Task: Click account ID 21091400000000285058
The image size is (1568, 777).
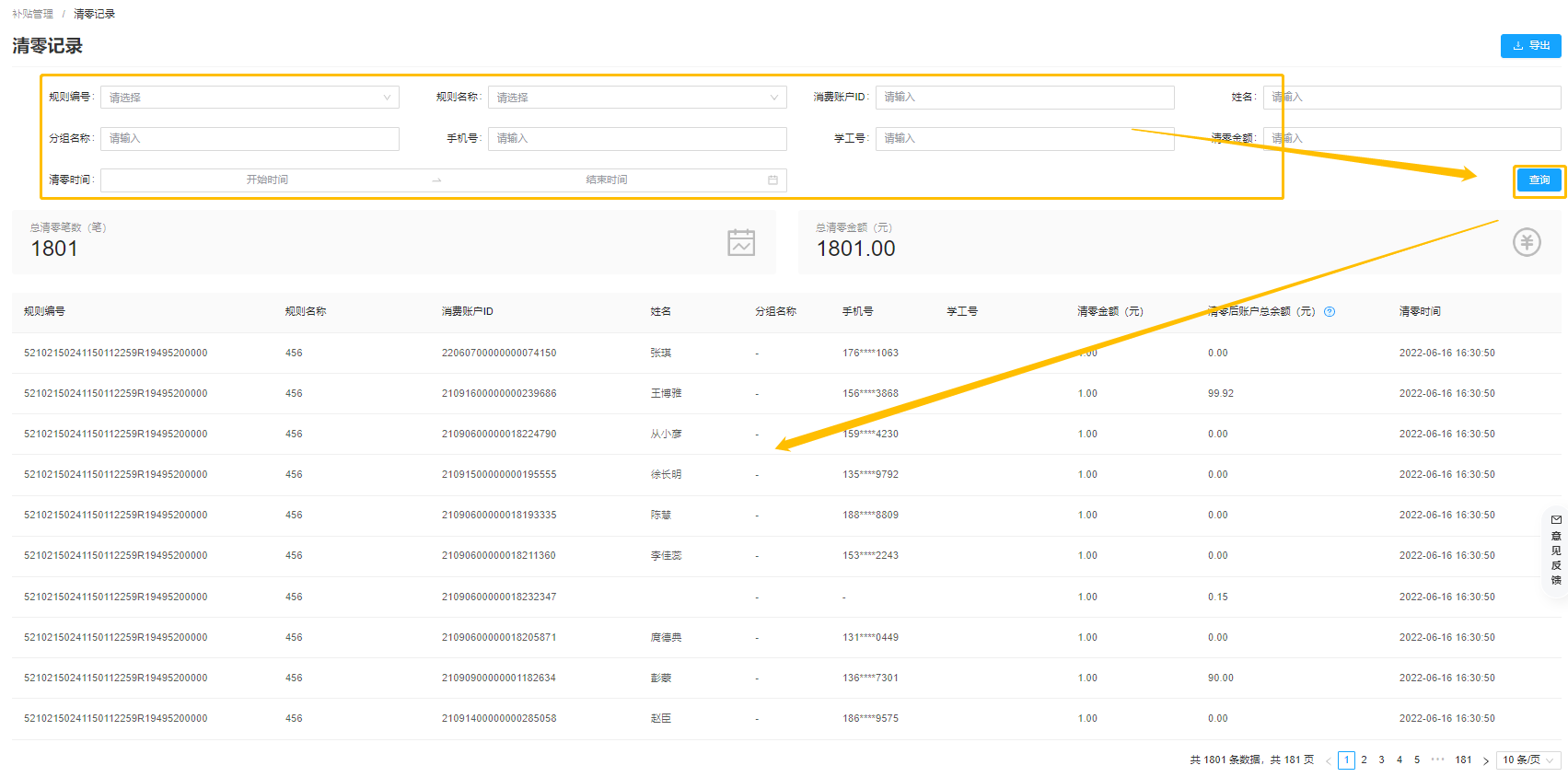Action: (499, 719)
